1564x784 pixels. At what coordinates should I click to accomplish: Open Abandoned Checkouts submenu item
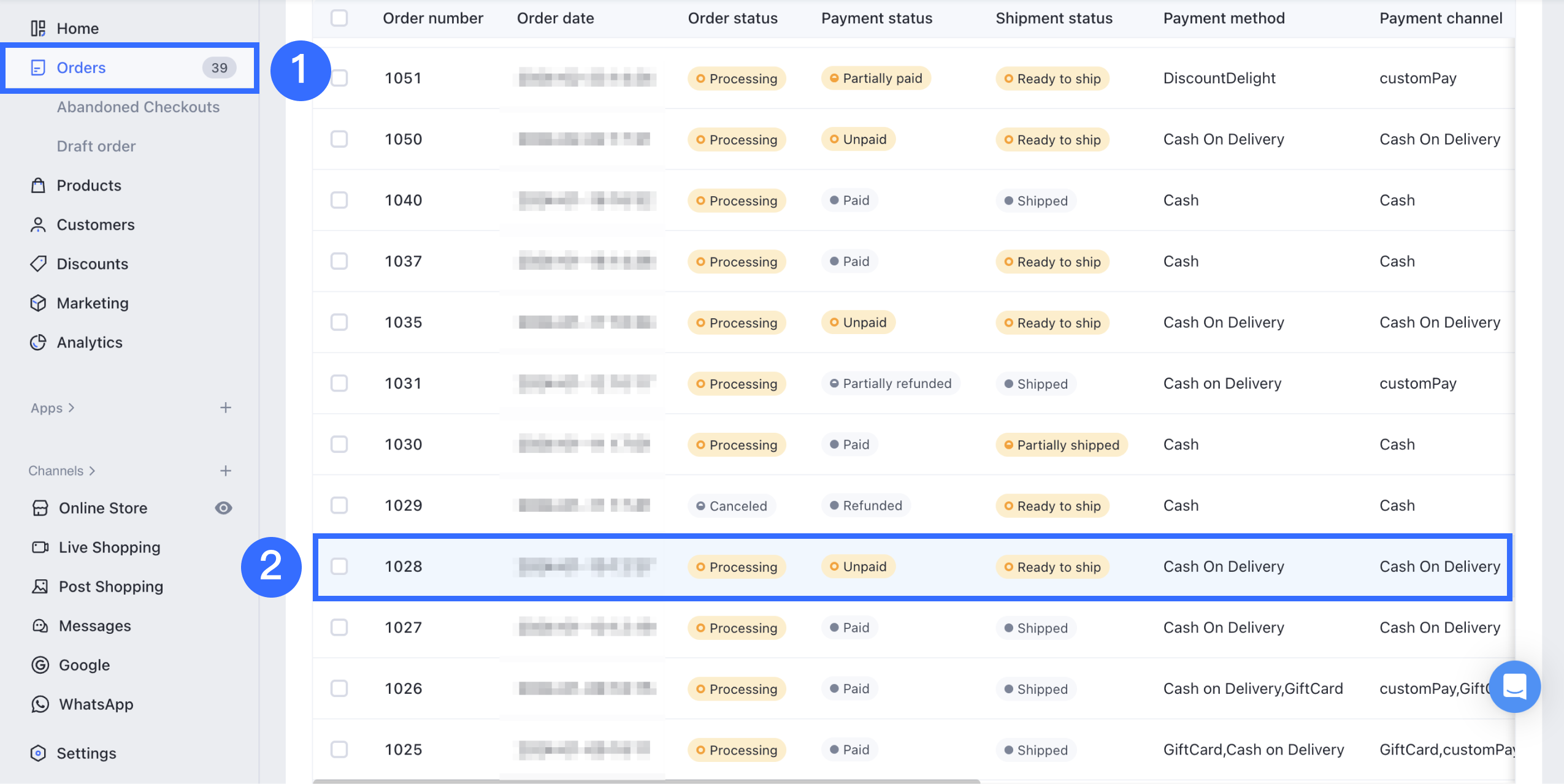point(138,107)
